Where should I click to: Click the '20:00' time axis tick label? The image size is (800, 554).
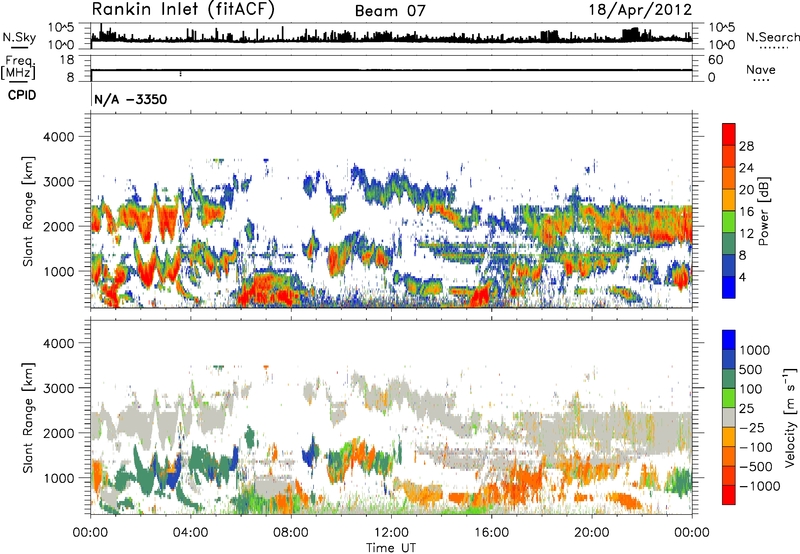coord(592,533)
